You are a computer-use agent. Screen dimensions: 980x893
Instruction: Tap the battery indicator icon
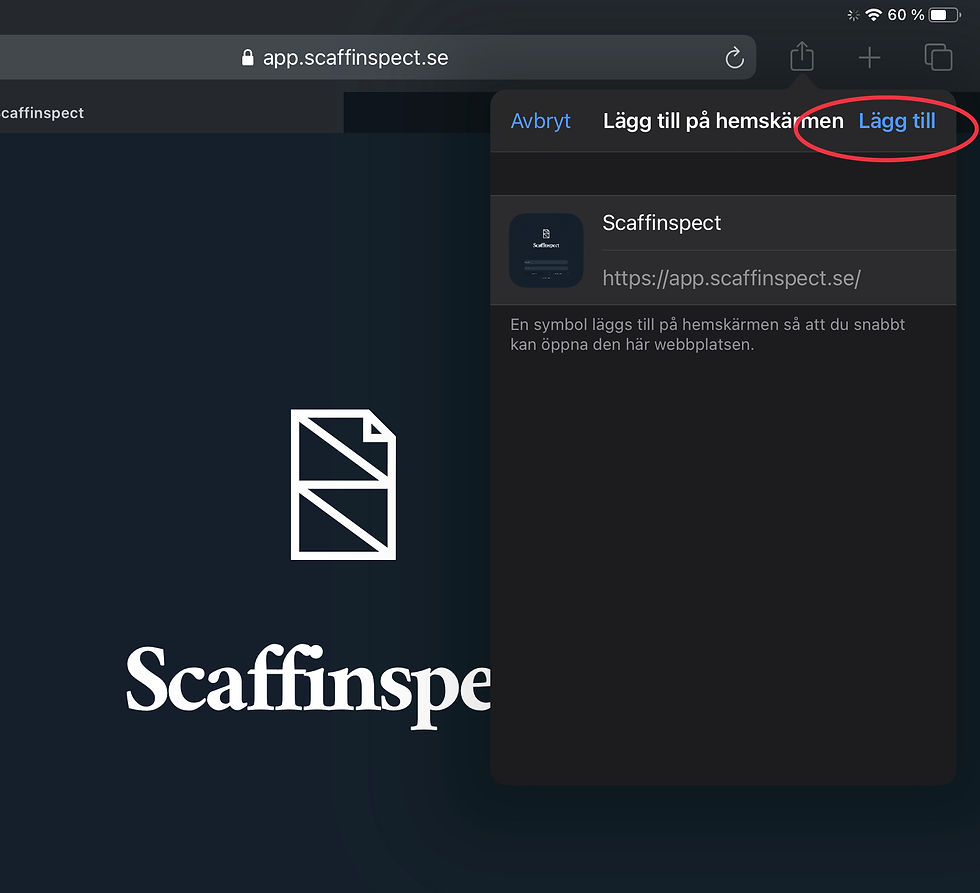[944, 14]
